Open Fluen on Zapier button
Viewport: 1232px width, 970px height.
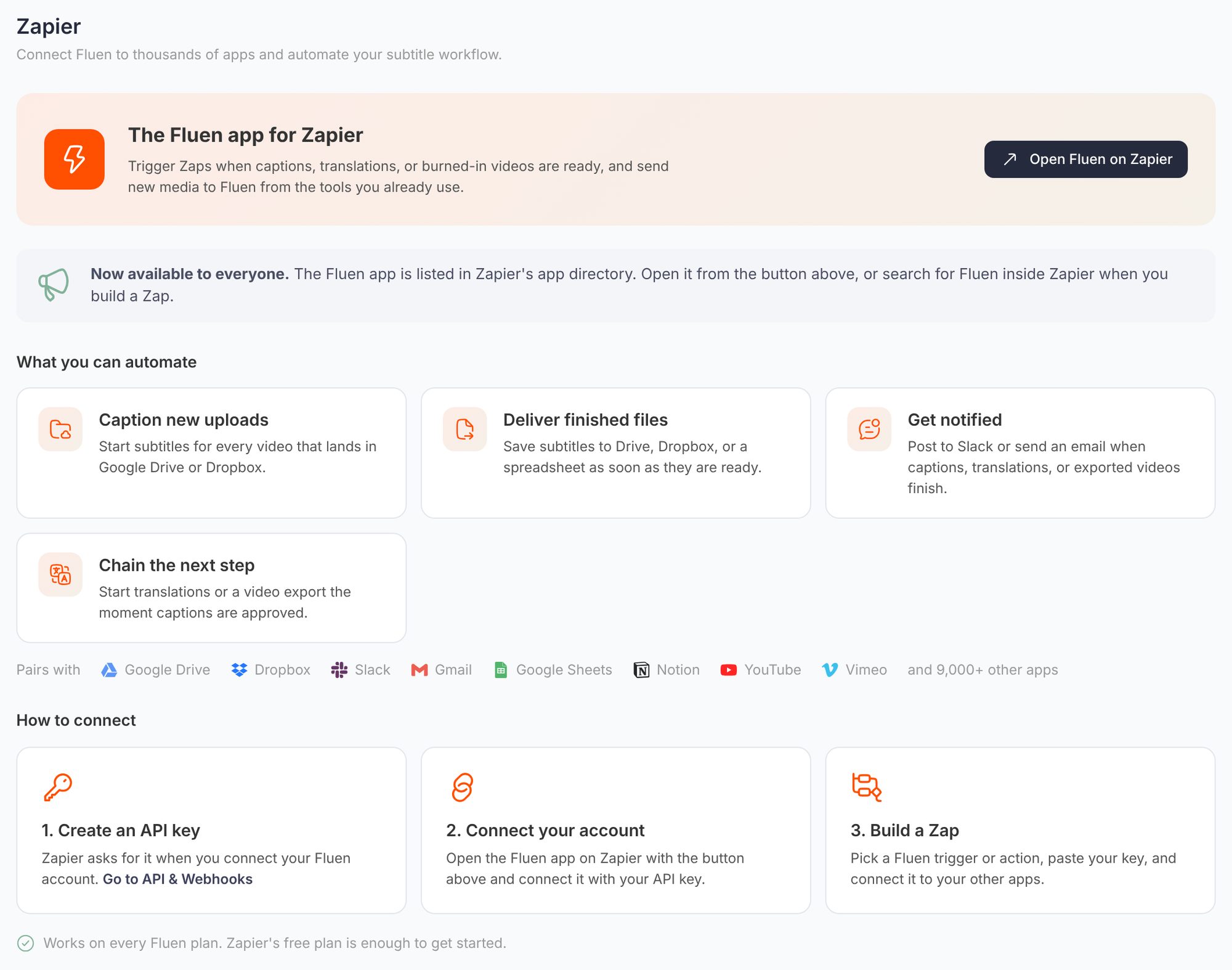[x=1085, y=159]
